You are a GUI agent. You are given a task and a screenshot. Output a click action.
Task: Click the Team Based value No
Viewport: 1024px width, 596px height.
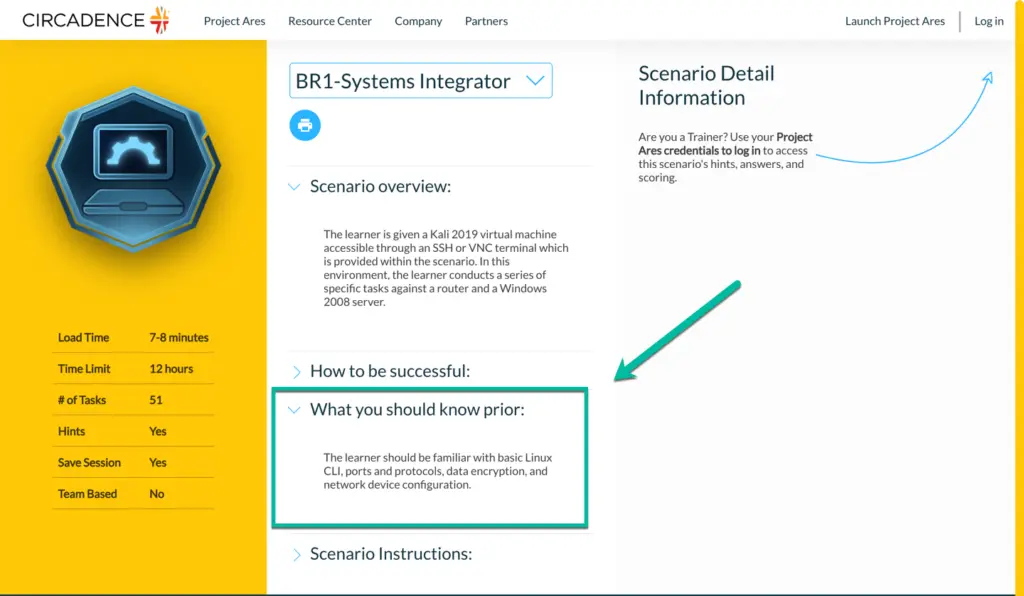point(157,494)
